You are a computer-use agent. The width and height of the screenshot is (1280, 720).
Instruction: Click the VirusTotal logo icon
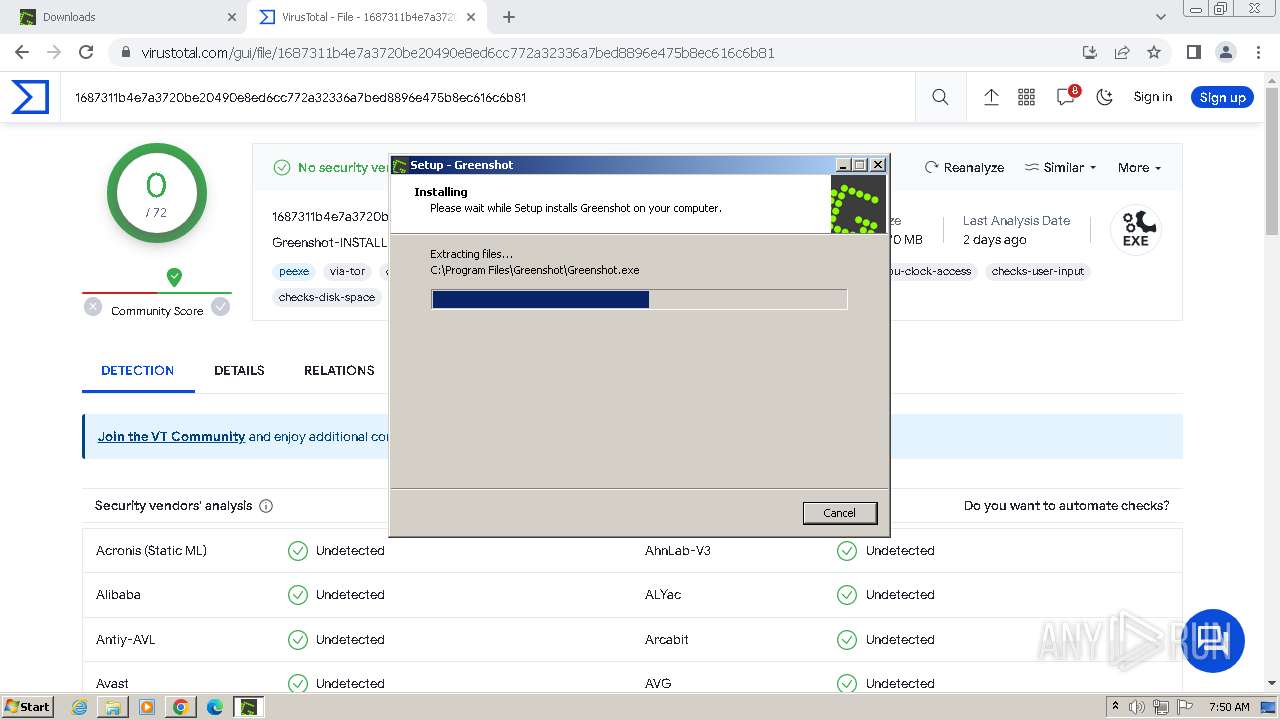(x=30, y=97)
